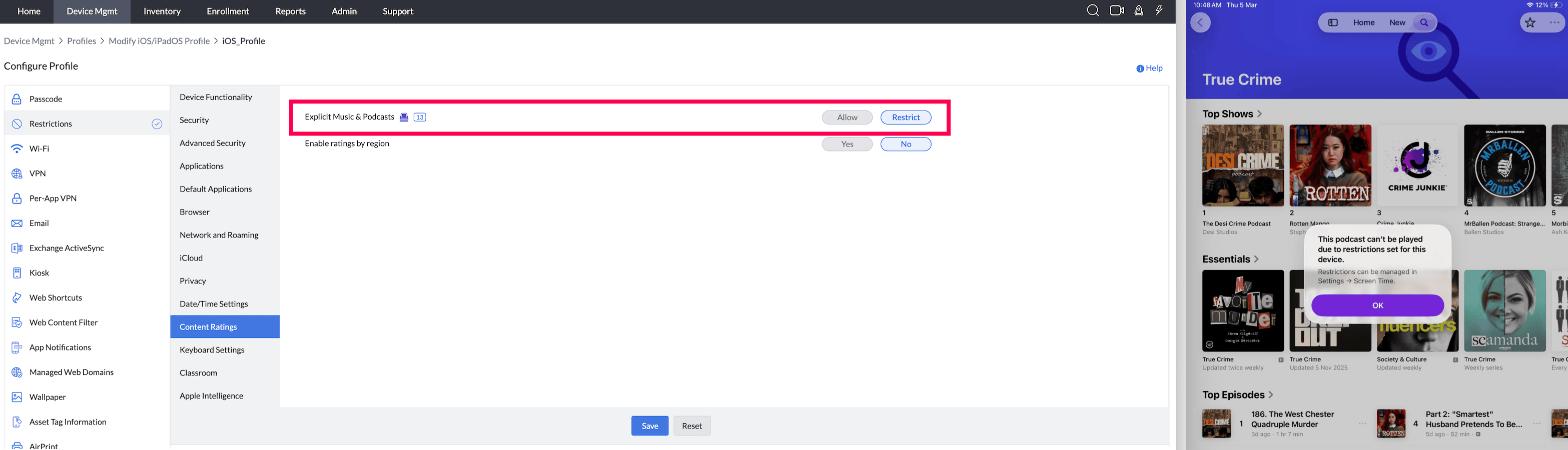Expand the Top Episodes section chevron
1568x450 pixels.
1271,395
